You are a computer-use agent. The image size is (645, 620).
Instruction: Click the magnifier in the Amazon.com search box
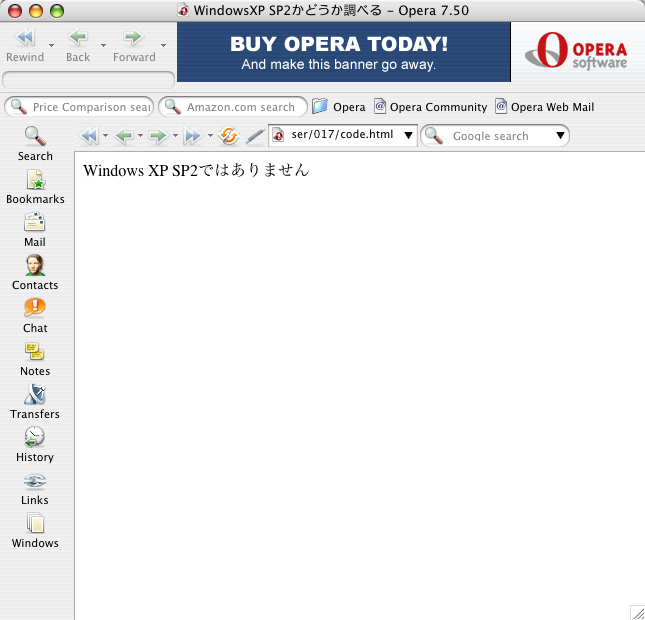[173, 107]
